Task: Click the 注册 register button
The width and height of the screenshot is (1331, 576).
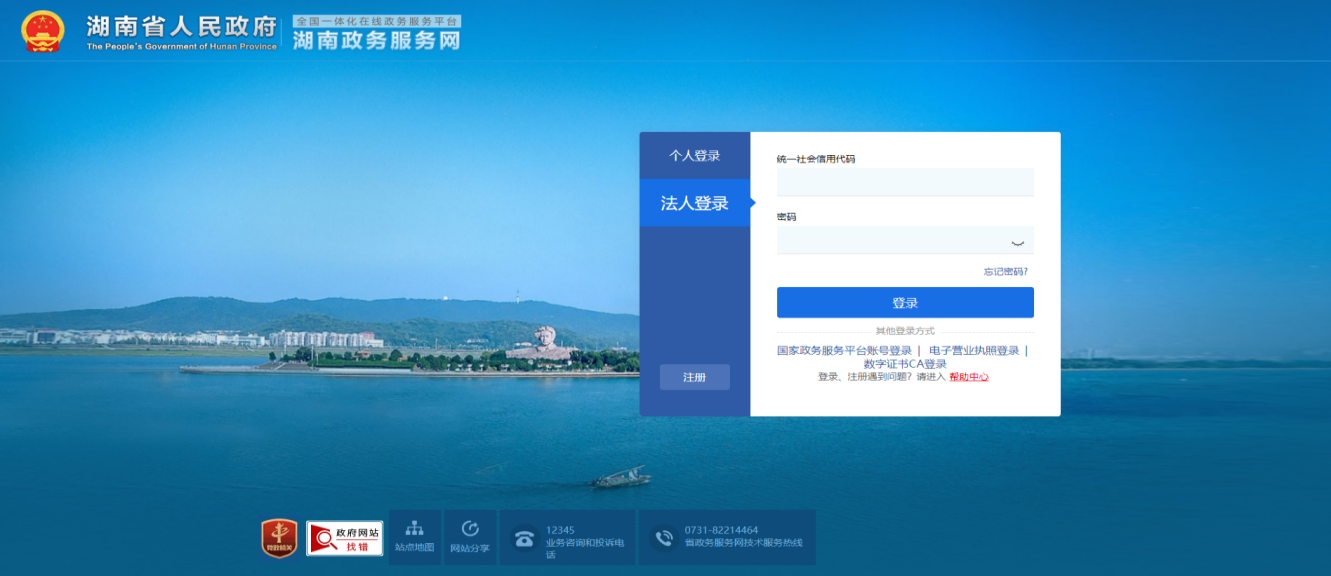Action: [x=695, y=377]
